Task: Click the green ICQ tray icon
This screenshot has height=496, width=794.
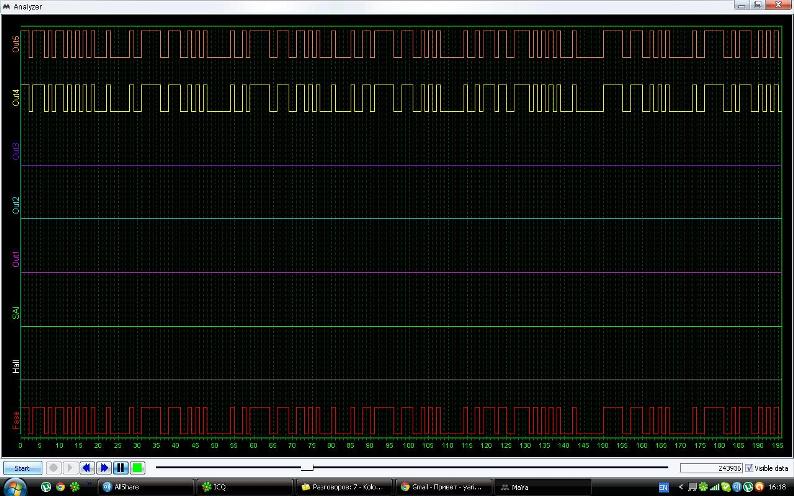Action: pos(703,487)
